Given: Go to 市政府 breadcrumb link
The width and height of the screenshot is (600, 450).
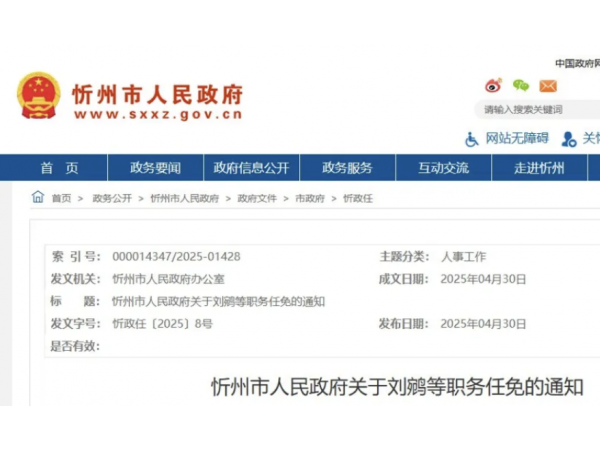Looking at the screenshot, I should click(310, 199).
